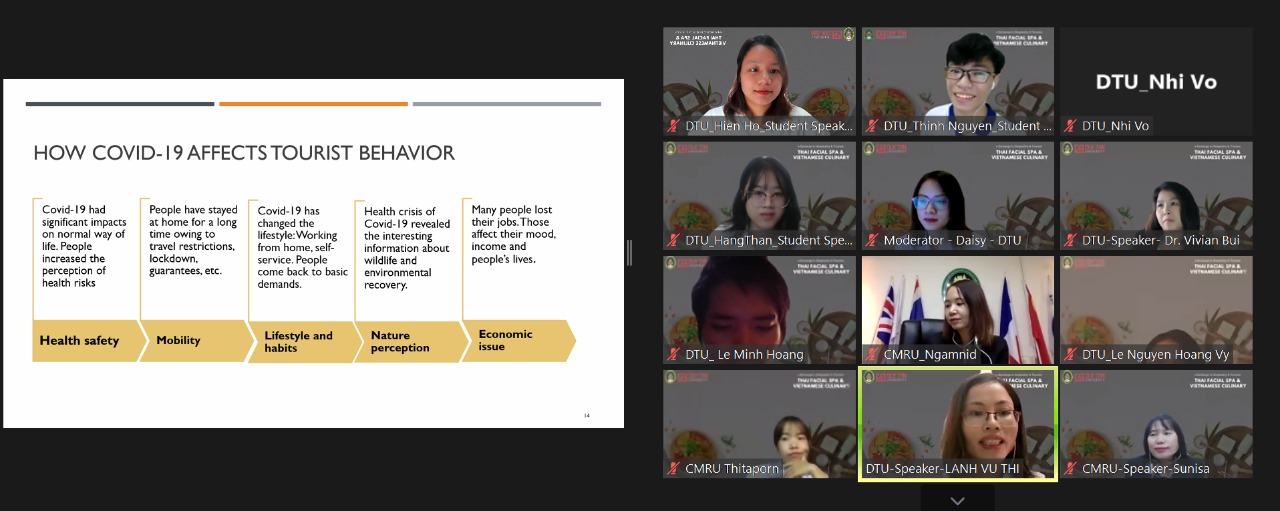Click muted mic icon on HangThan tile
Viewport: 1280px width, 511px height.
[675, 240]
